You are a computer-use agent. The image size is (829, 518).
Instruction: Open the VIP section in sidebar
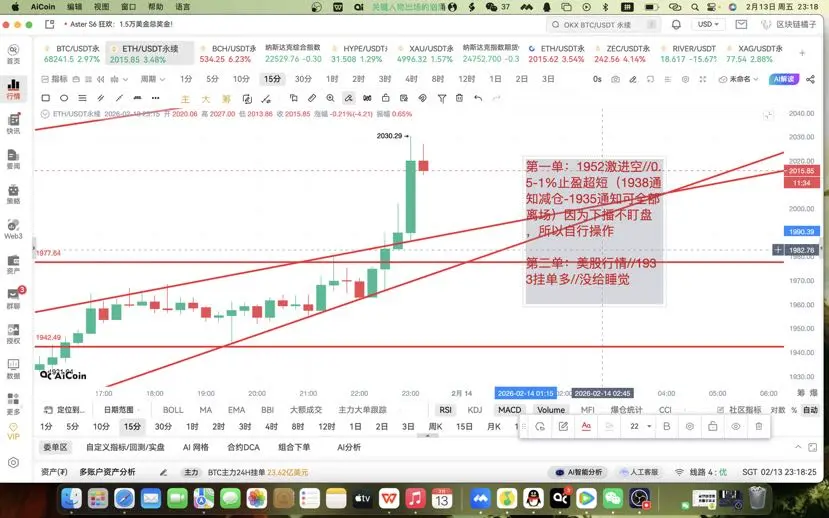[x=13, y=431]
